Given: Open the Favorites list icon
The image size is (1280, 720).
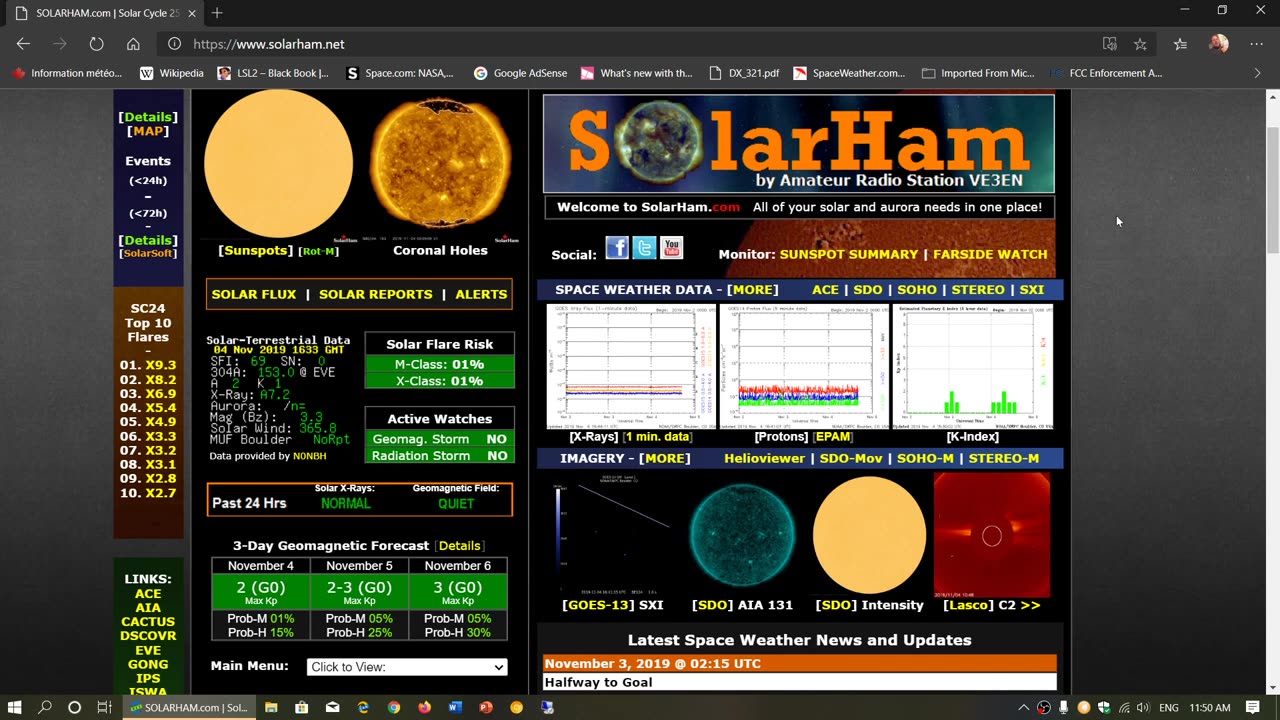Looking at the screenshot, I should click(x=1180, y=44).
